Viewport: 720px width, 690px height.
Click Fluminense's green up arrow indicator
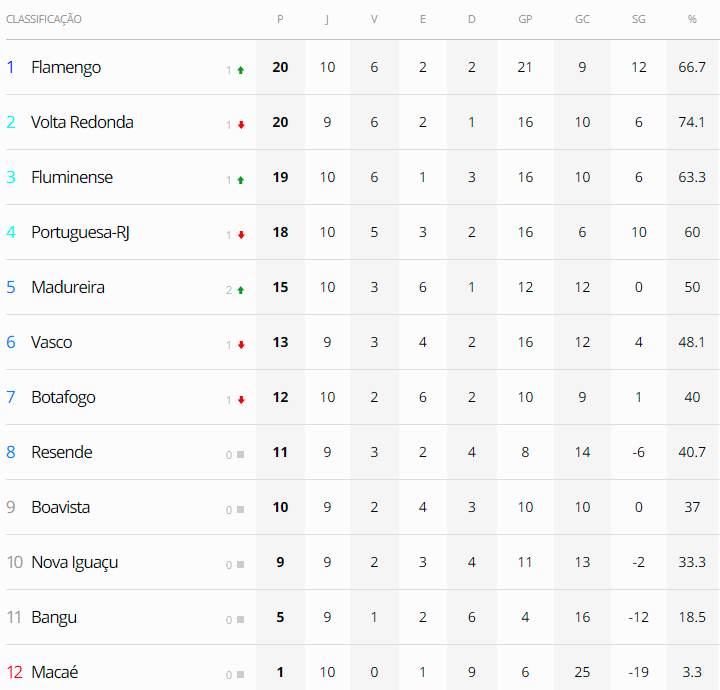(240, 180)
